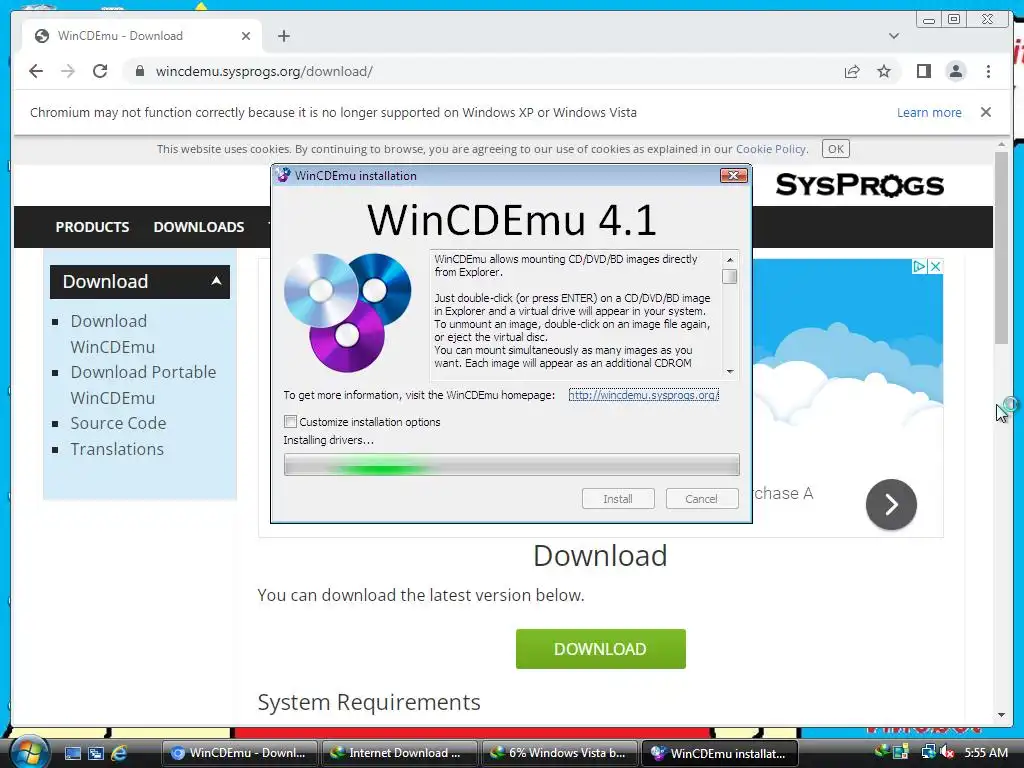
Task: Click the installer description scrollbar thumb
Action: 729,277
